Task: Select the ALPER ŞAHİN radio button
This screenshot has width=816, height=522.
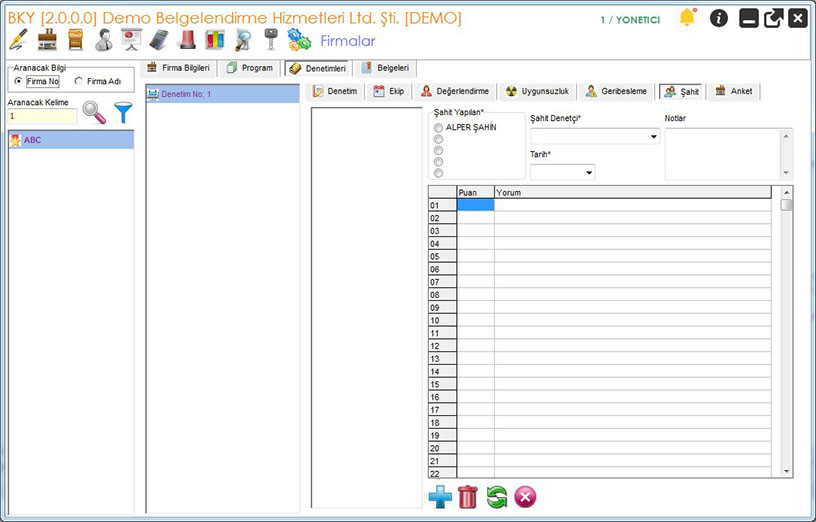Action: 439,128
